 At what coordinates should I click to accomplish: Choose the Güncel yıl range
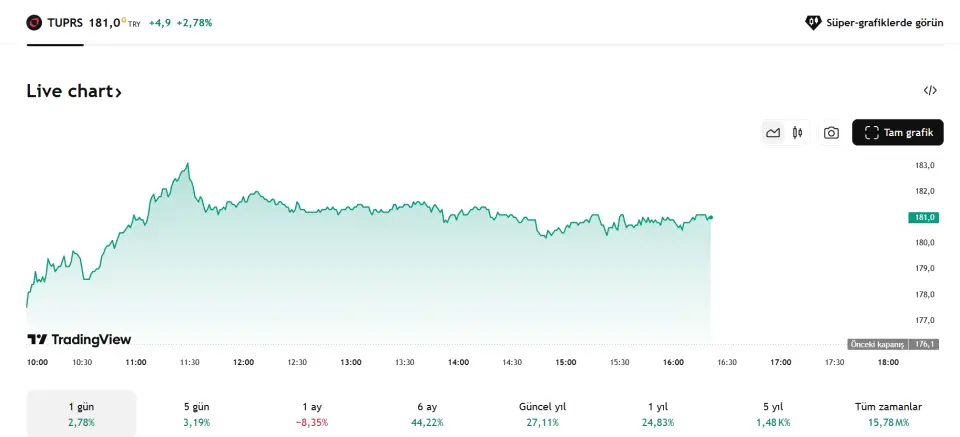click(542, 414)
